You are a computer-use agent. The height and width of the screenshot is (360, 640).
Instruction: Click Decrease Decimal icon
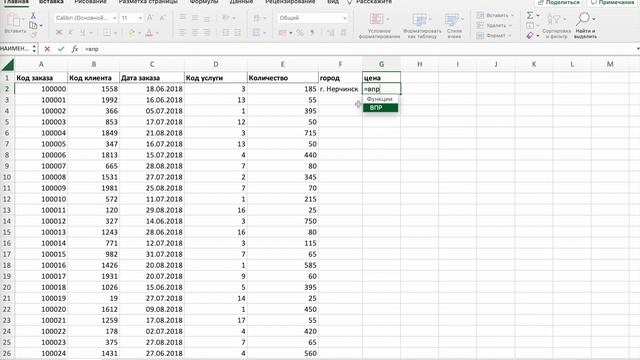pyautogui.click(x=343, y=33)
